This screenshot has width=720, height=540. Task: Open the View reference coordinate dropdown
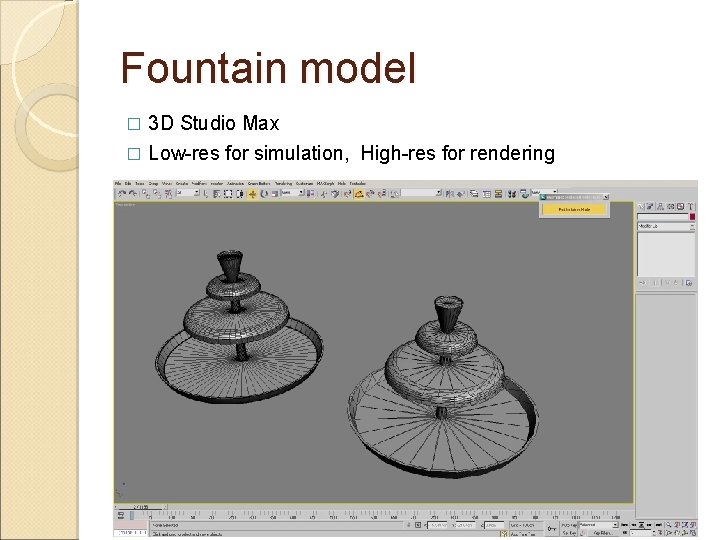click(292, 193)
